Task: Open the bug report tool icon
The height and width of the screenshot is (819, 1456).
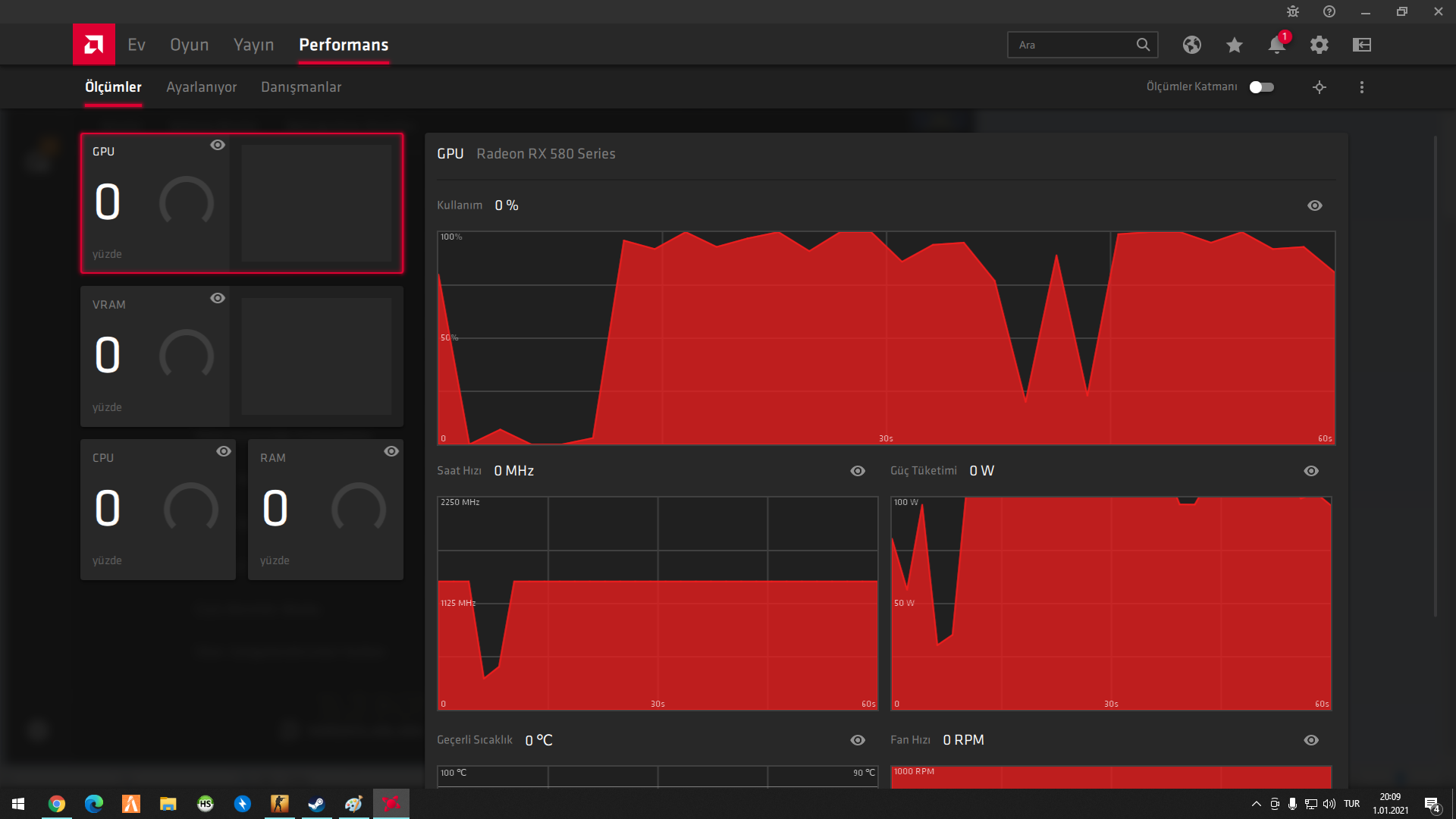Action: (x=1293, y=11)
